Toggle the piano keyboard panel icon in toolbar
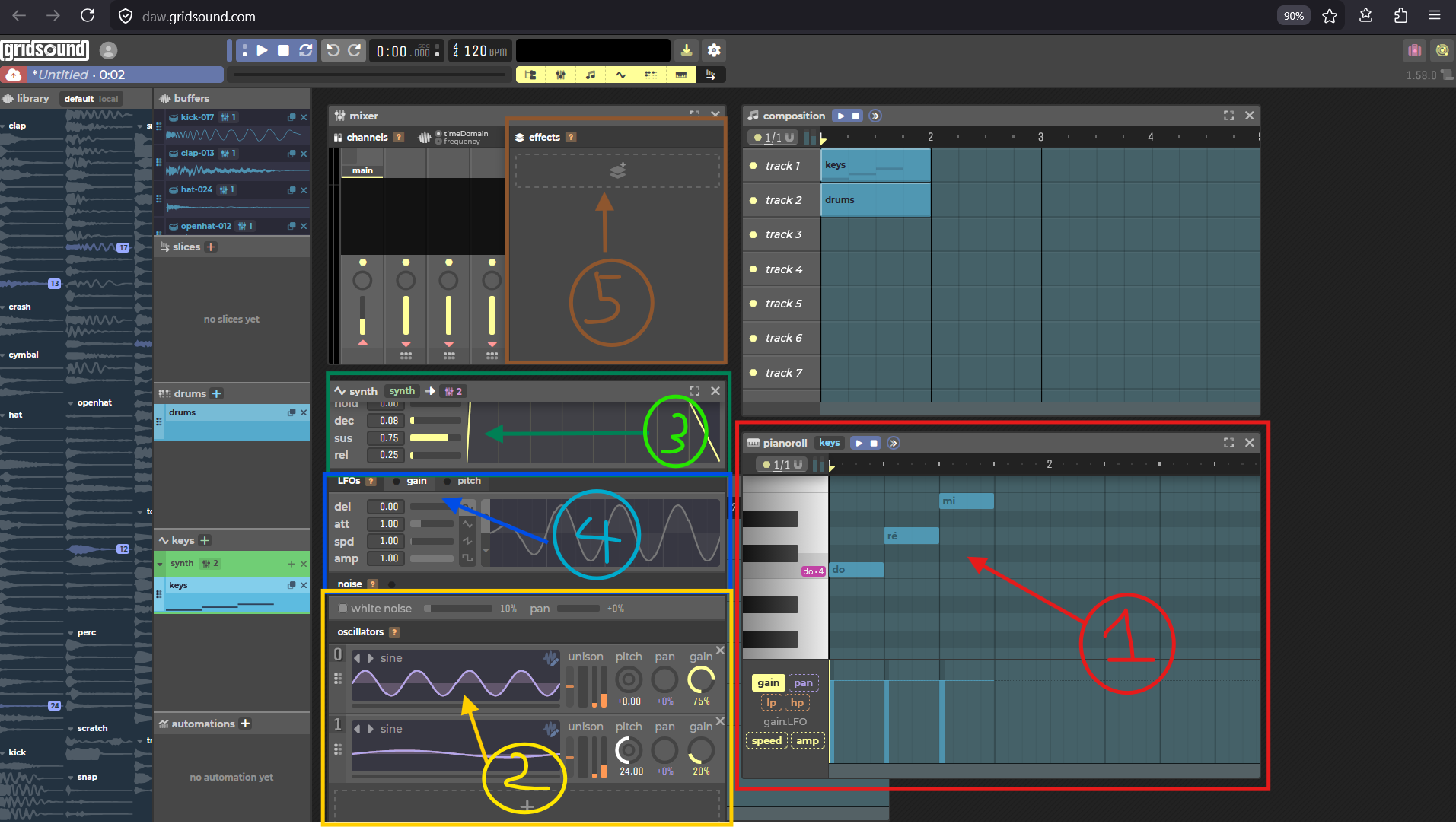 click(x=681, y=75)
